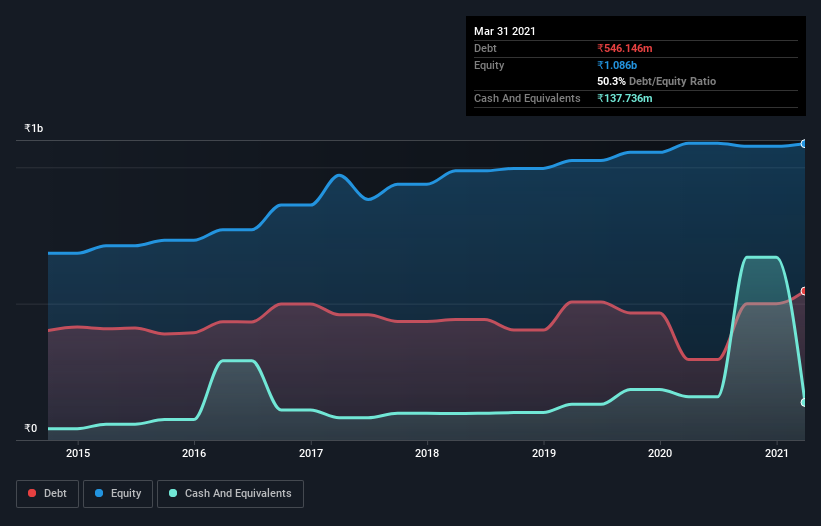
Task: Click the teal Cash And Equivalents legend dot
Action: 173,493
